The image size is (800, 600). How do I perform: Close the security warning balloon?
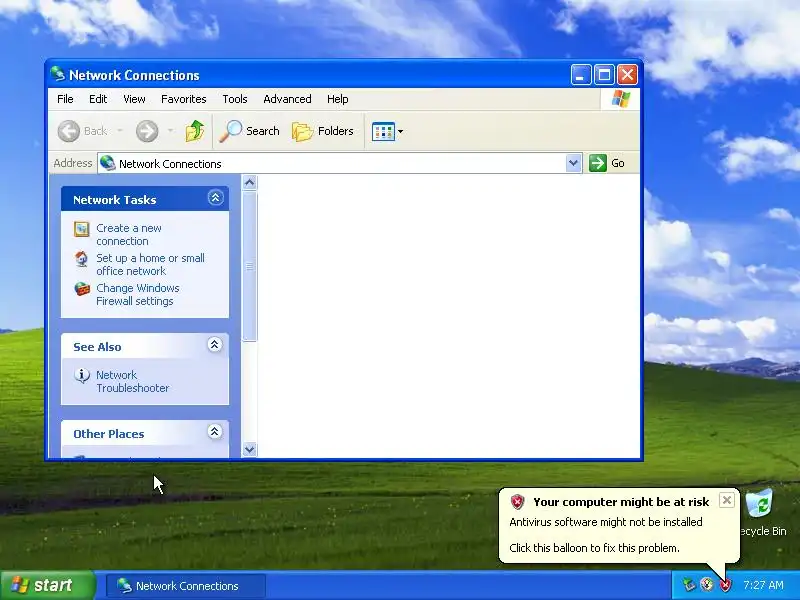pos(727,500)
